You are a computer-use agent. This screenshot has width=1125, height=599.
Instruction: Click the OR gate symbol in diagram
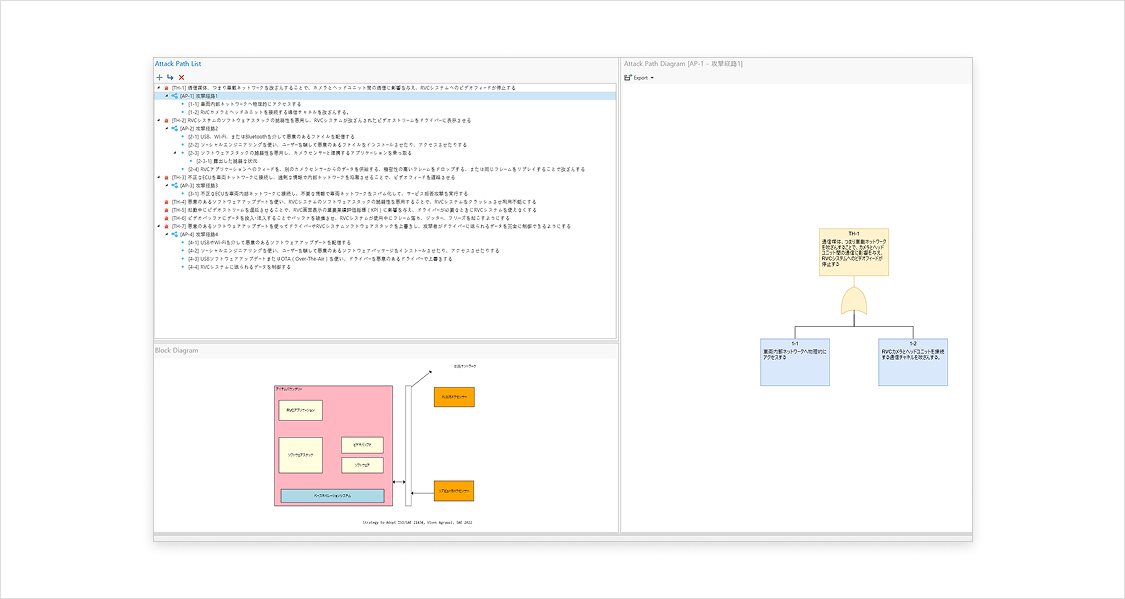[x=854, y=301]
